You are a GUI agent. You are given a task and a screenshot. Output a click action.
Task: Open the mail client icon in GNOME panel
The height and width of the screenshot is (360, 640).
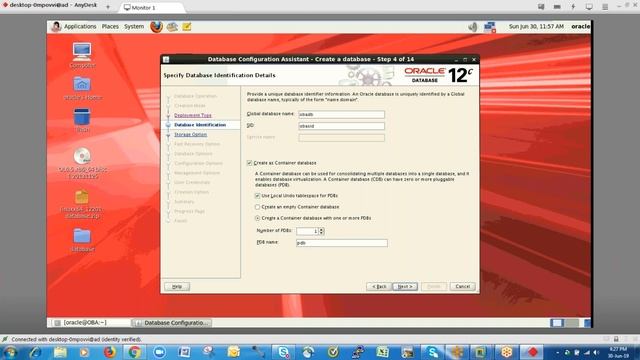172,27
